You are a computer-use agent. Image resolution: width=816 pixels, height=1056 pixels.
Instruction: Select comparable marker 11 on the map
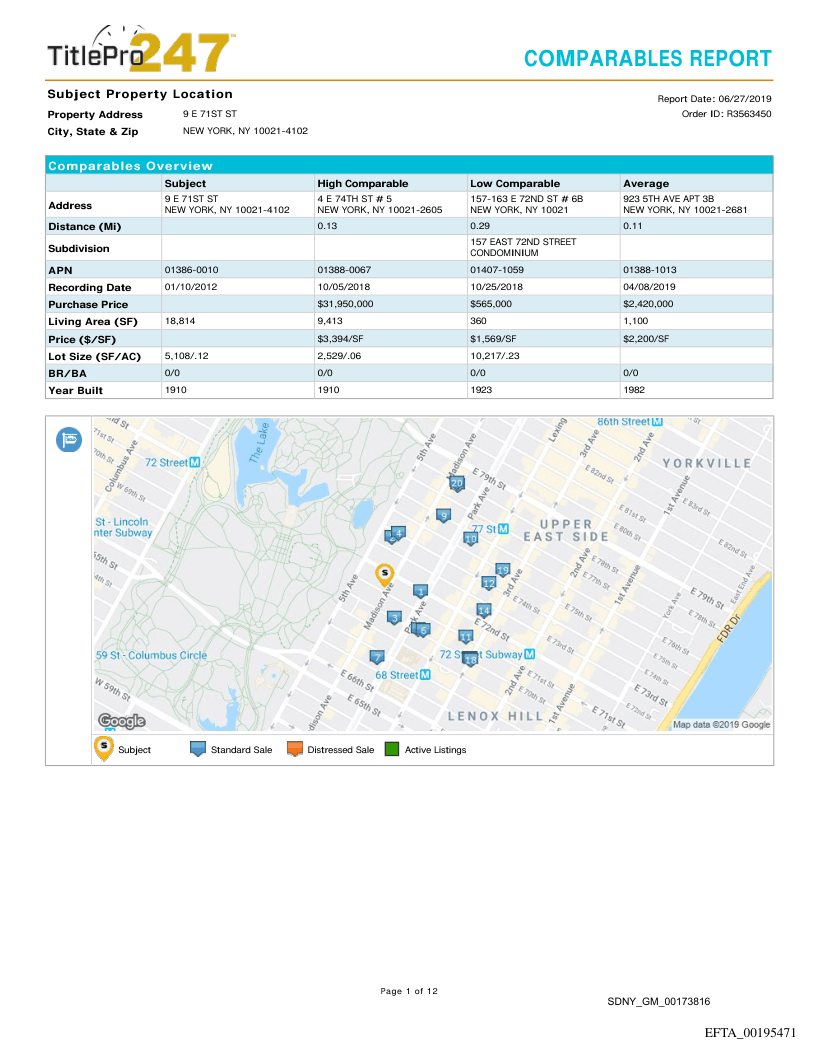(x=465, y=636)
